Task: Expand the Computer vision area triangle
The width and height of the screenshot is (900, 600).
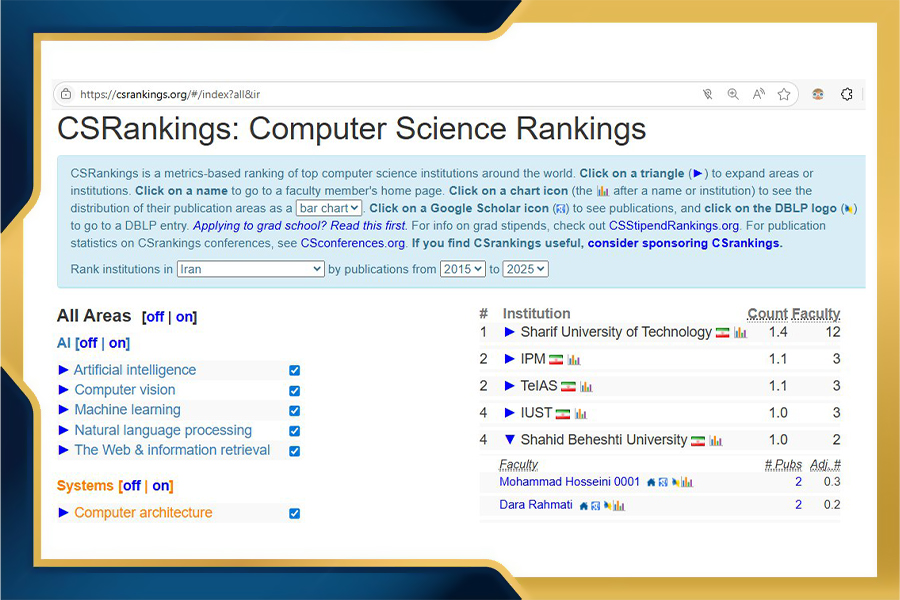Action: [64, 390]
